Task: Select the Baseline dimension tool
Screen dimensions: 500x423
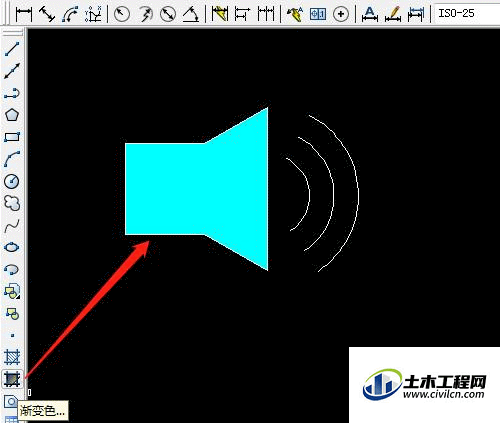Action: (x=243, y=14)
